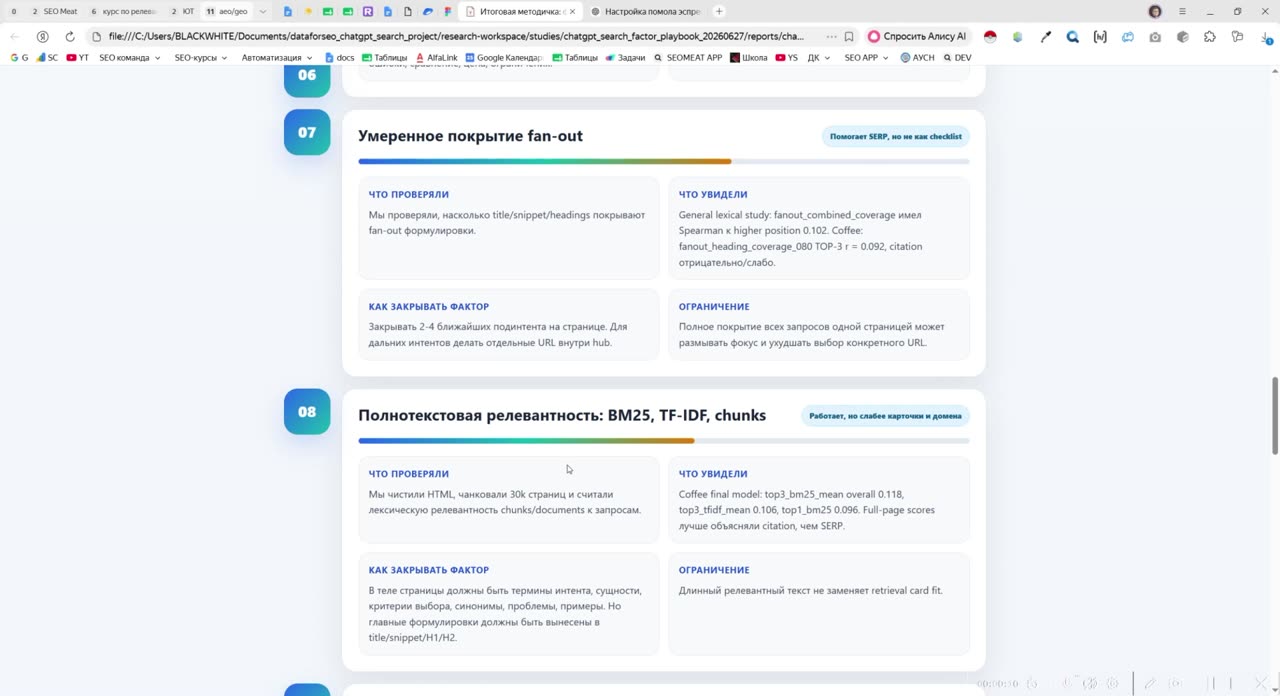Switch to the SEO Meat tab group
Viewport: 1280px width, 696px height.
(54, 11)
